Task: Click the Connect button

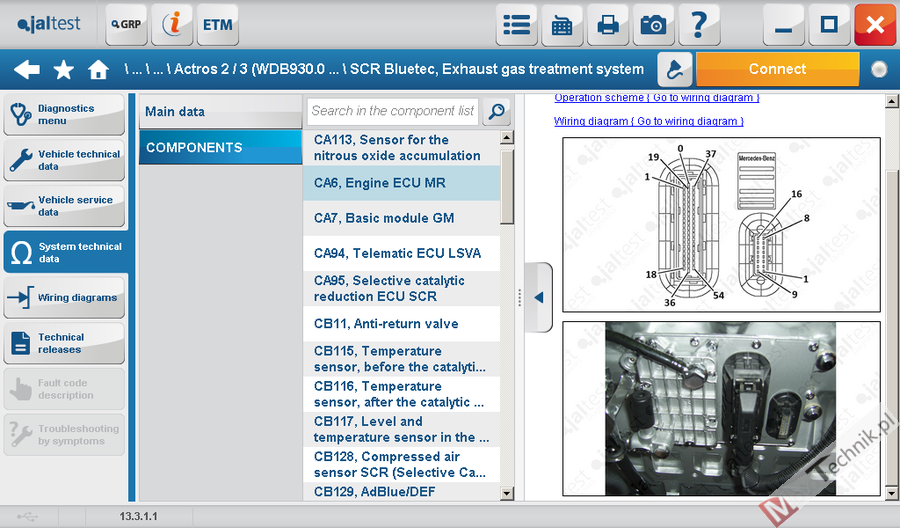Action: coord(777,69)
